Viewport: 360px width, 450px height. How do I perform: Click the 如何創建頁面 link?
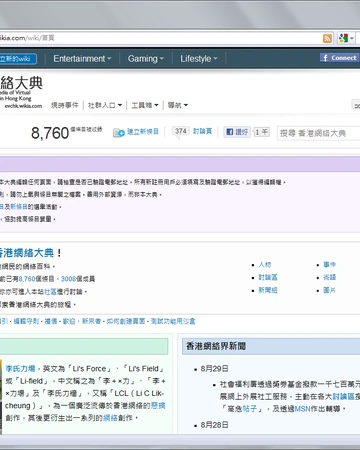click(126, 321)
